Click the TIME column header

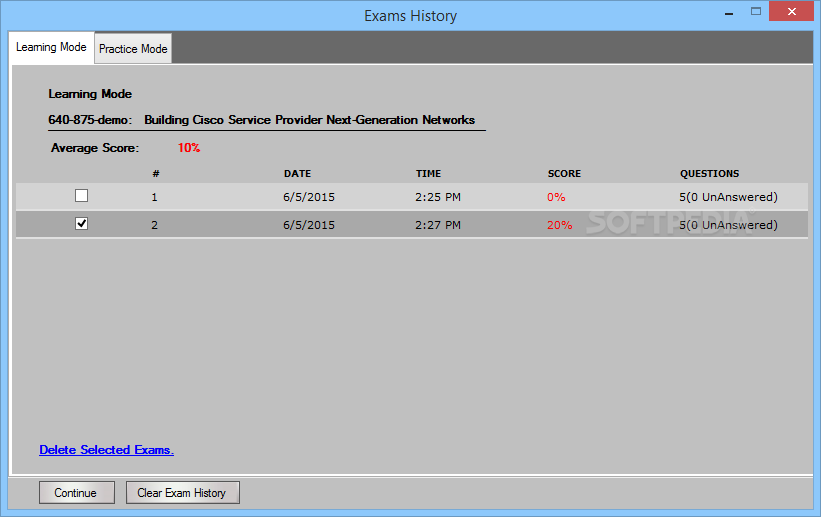pyautogui.click(x=428, y=173)
